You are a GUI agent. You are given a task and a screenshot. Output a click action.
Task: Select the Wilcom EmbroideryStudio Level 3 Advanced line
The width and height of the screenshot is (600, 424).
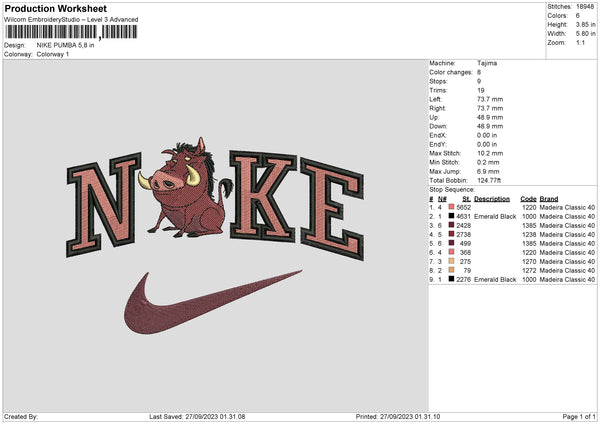pos(71,20)
